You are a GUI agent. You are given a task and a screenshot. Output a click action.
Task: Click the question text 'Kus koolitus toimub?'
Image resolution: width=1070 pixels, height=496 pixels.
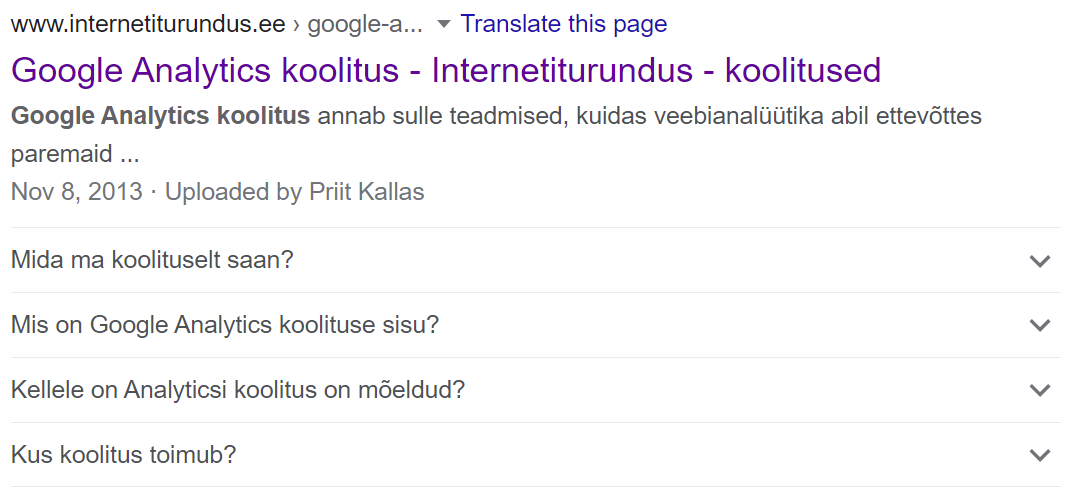[123, 455]
